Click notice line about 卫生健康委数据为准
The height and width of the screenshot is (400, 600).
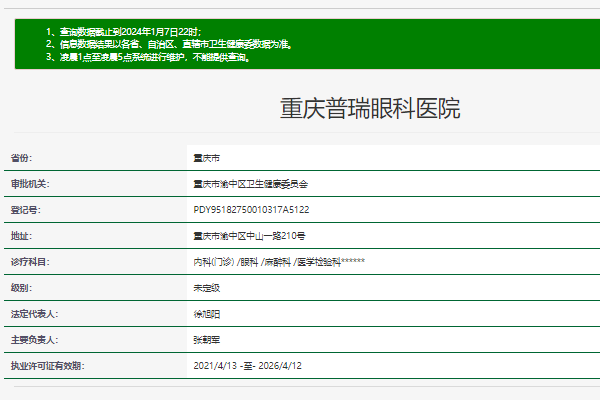(x=170, y=44)
